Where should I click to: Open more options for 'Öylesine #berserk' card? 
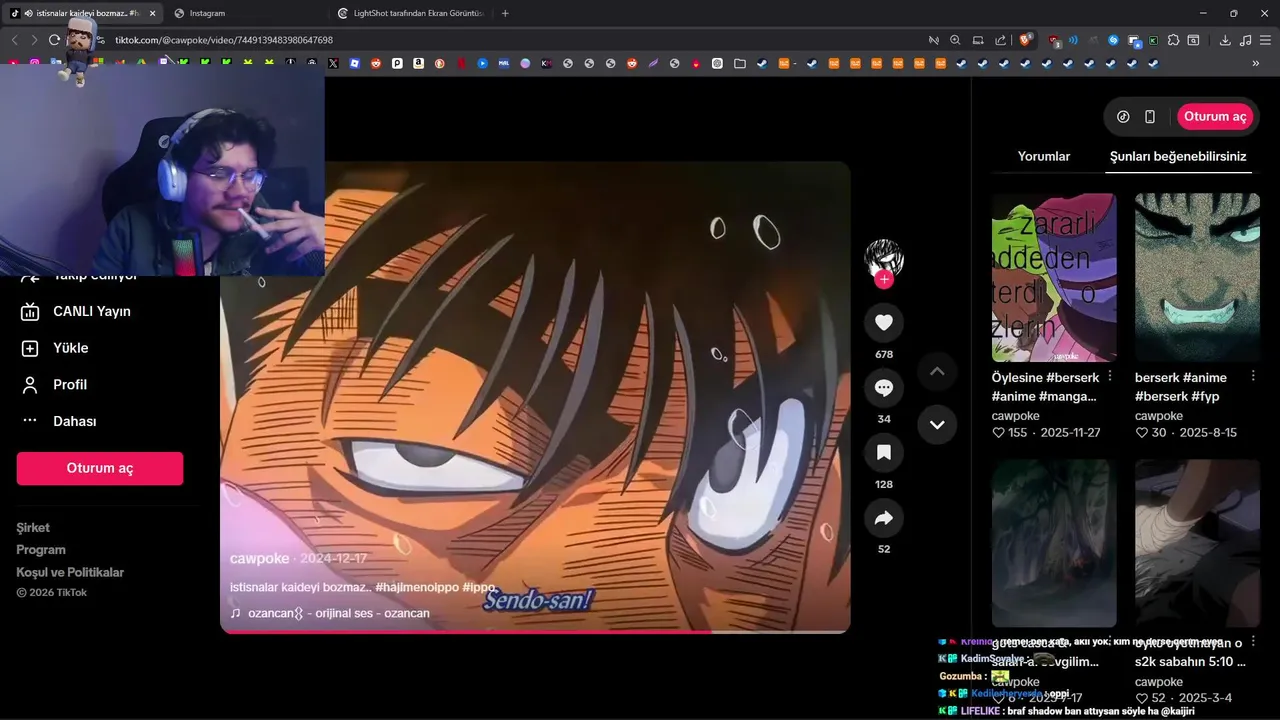coord(1109,377)
